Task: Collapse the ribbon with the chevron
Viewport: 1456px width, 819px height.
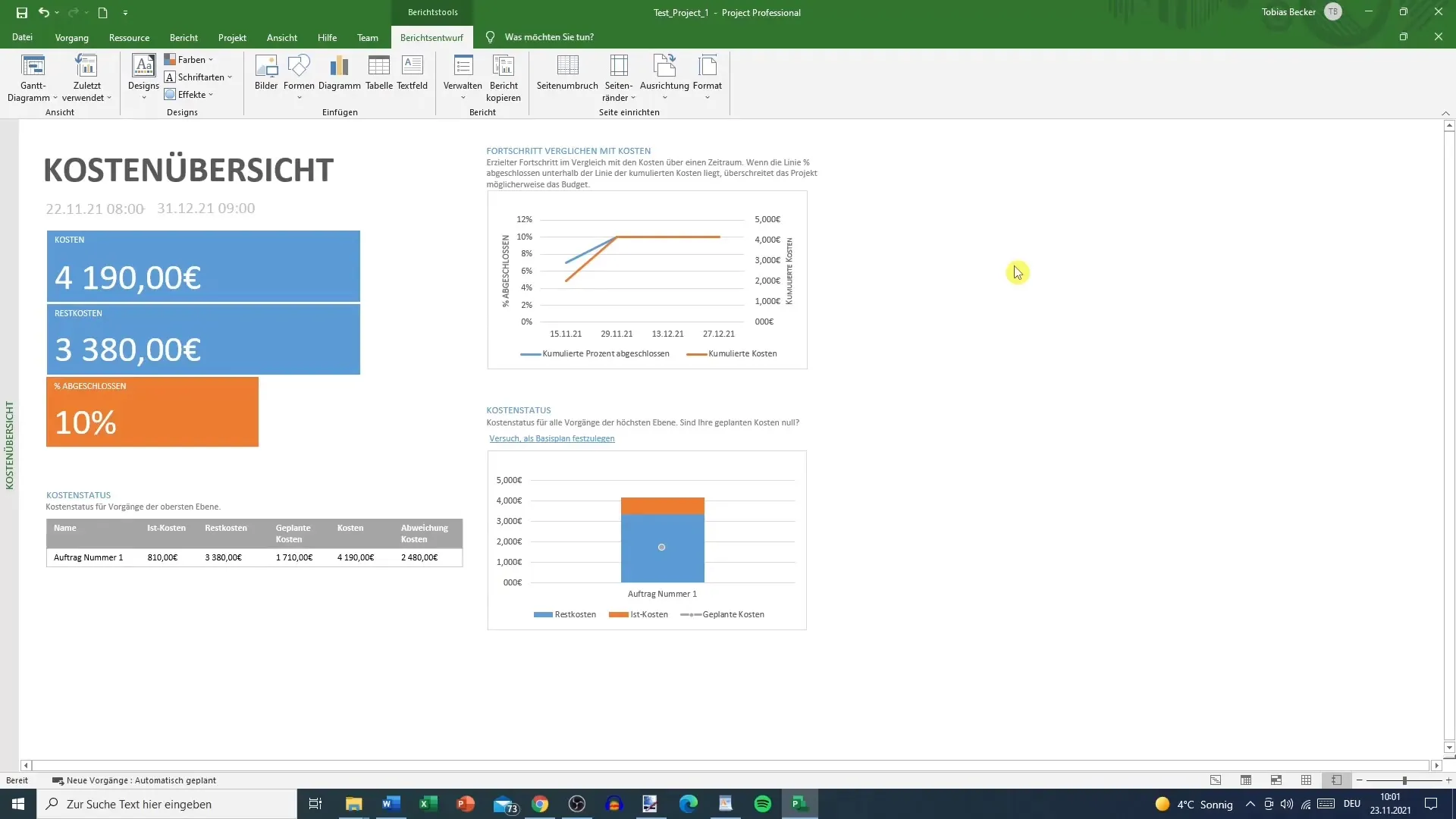Action: point(1445,113)
